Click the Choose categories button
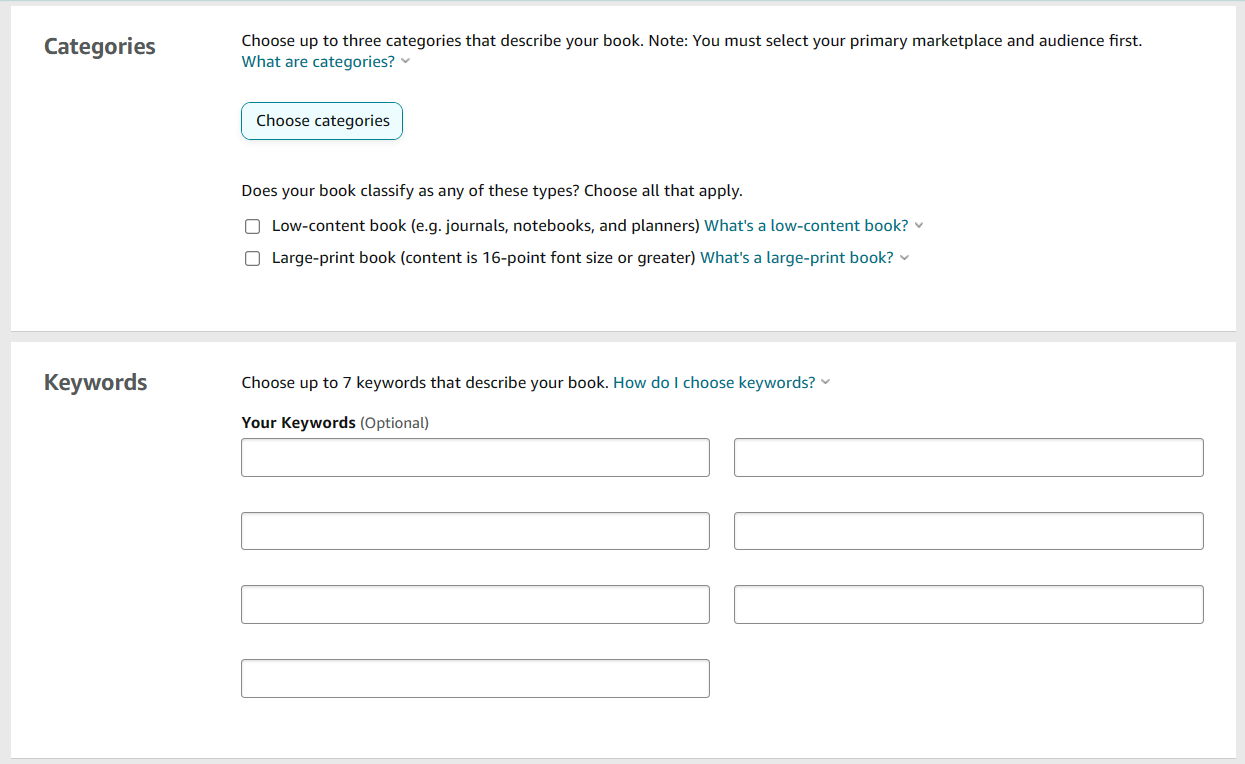The image size is (1245, 764). pyautogui.click(x=322, y=121)
